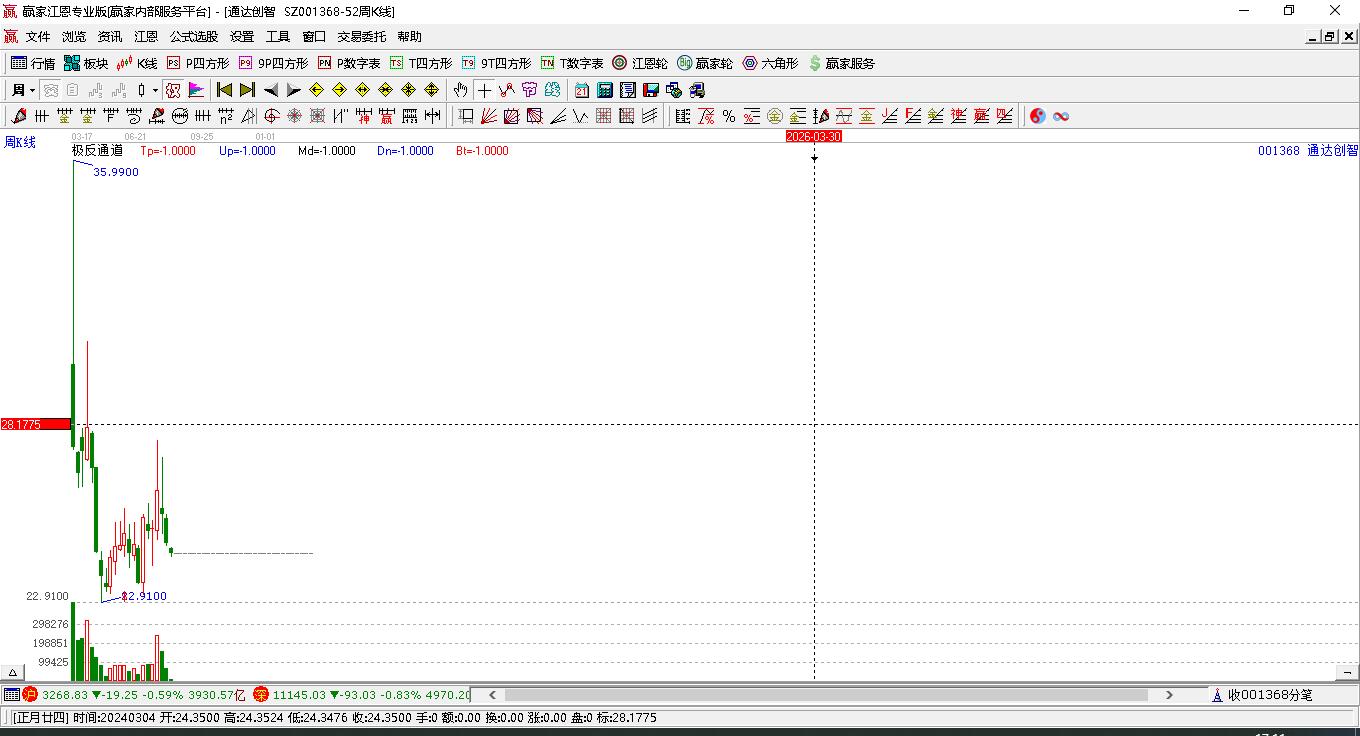1360x736 pixels.
Task: Expand the sub-panel with bottom-left triangle button
Action: [13, 672]
